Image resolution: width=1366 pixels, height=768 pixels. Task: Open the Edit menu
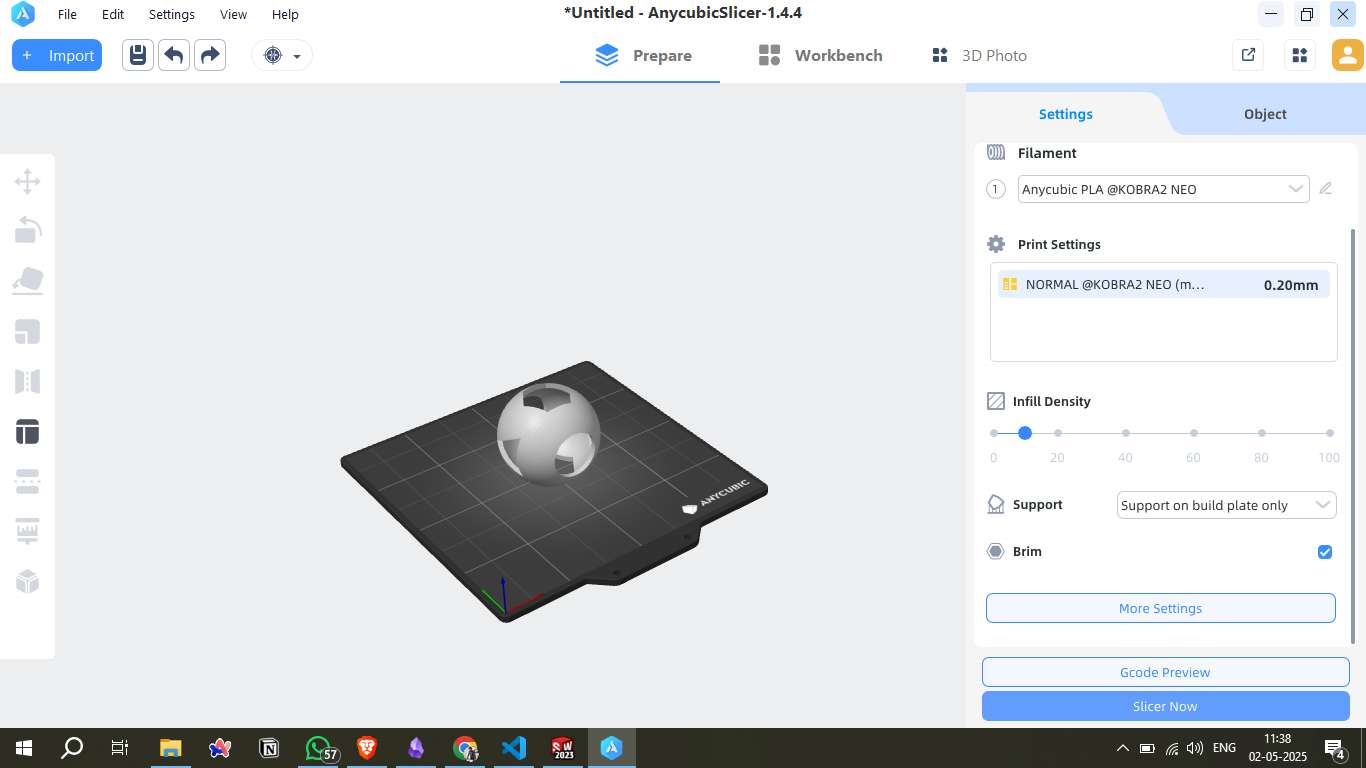click(113, 14)
